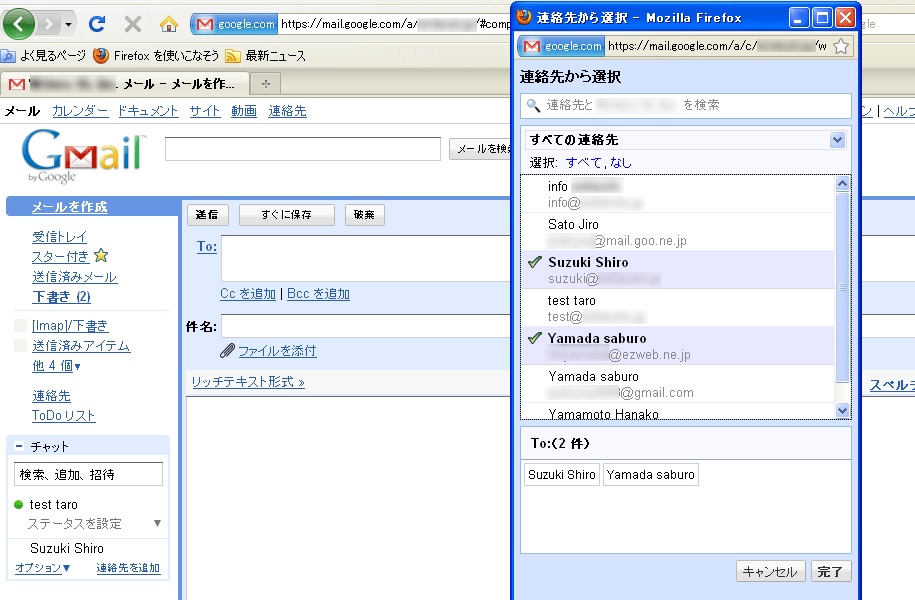The width and height of the screenshot is (915, 600).
Task: Click the yellow star icon beside スター付き
Action: point(101,255)
